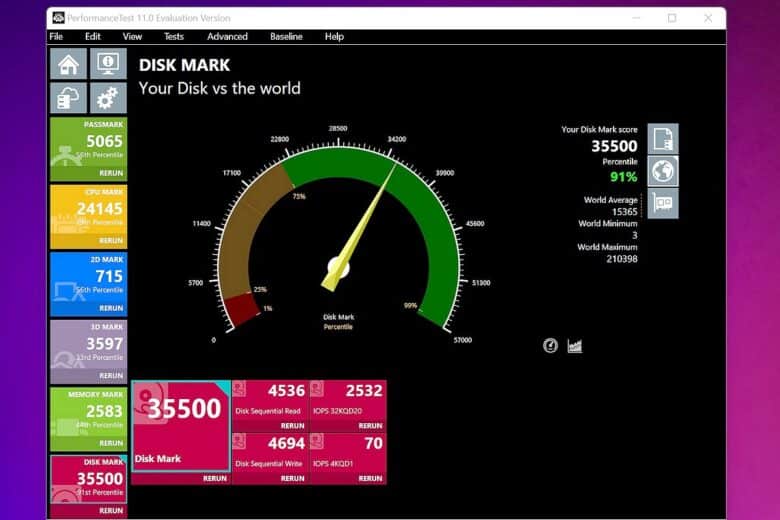Open the Tests menu

[x=174, y=36]
